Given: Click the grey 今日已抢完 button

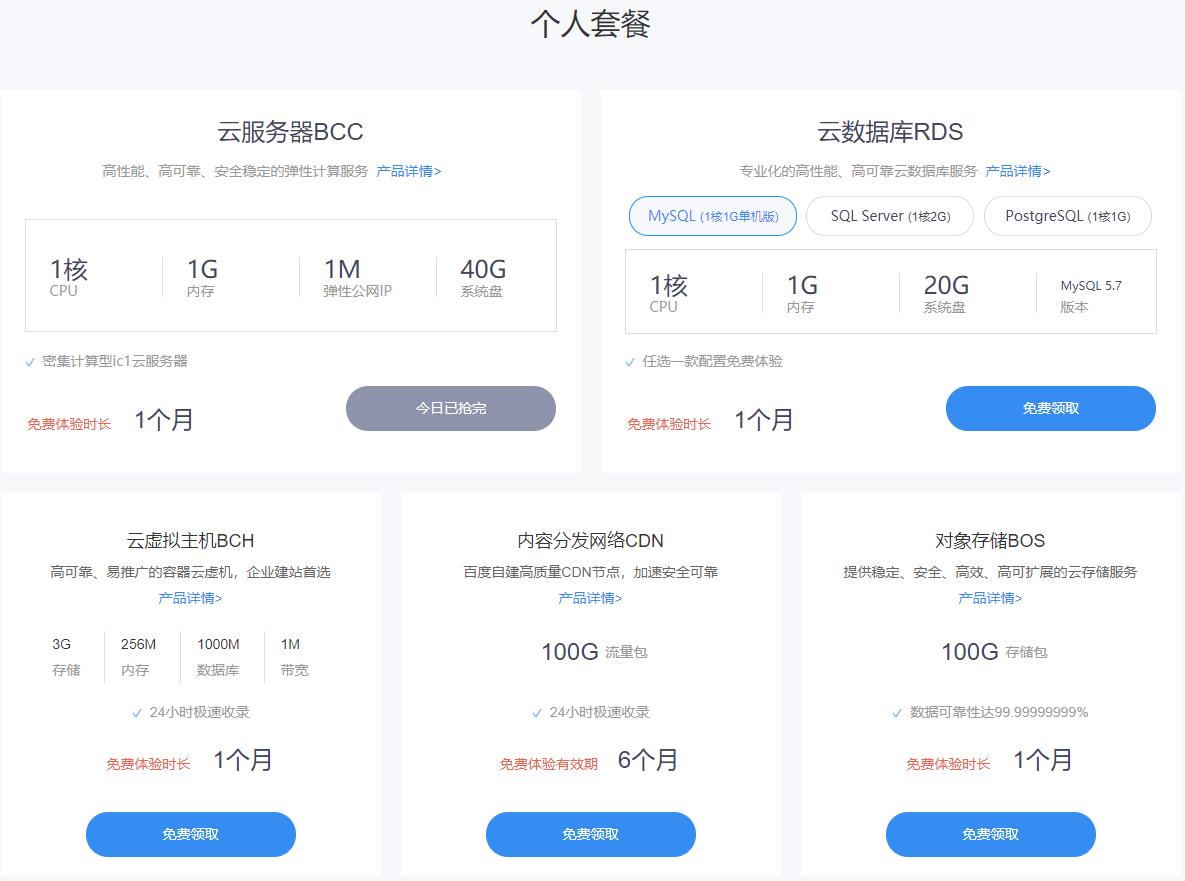Looking at the screenshot, I should (450, 409).
